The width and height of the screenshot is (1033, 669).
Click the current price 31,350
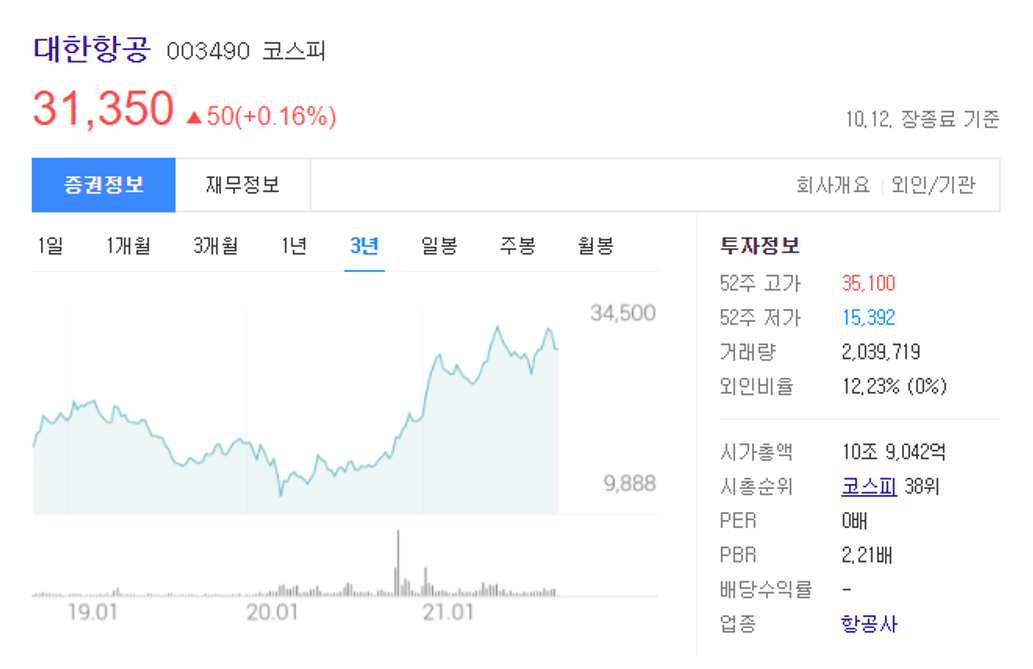[x=103, y=106]
